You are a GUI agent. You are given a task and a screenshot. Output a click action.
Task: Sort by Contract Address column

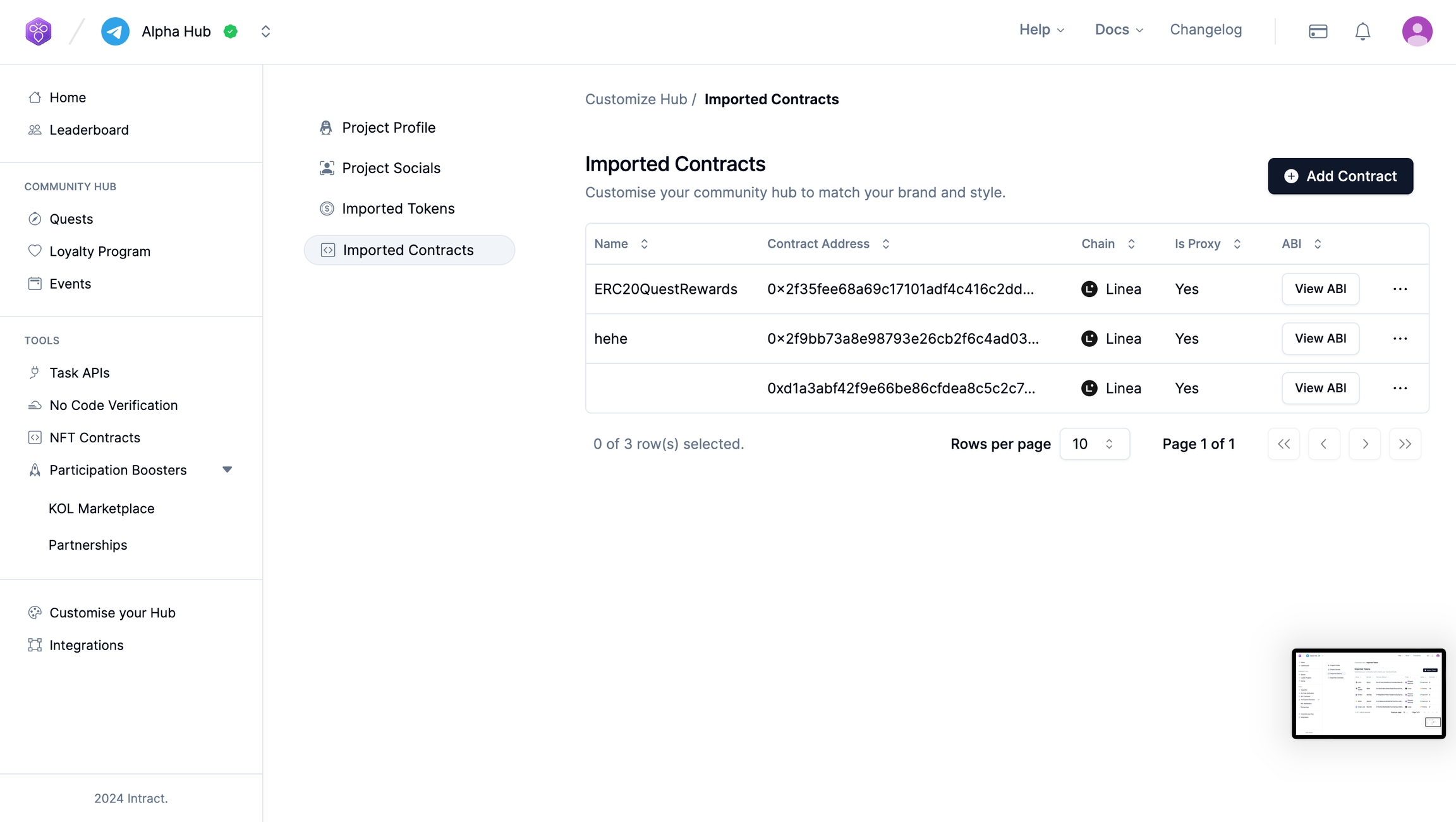pyautogui.click(x=885, y=244)
